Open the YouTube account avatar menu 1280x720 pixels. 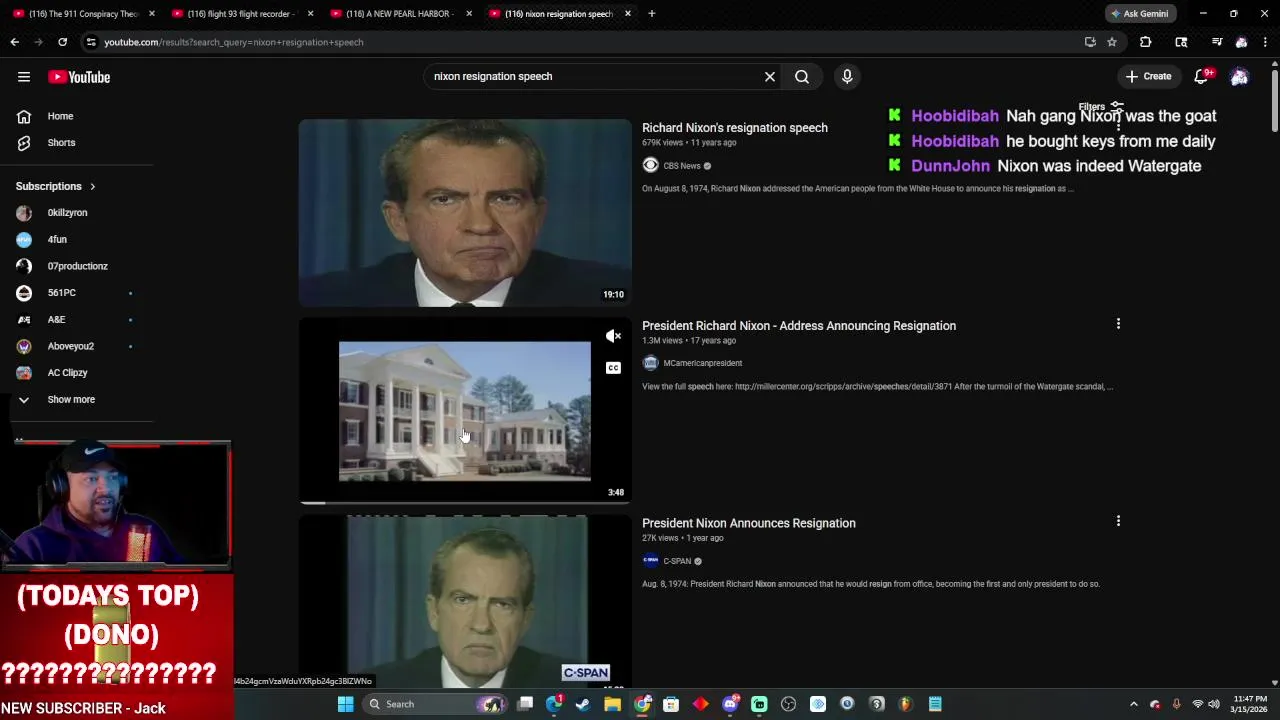1239,76
